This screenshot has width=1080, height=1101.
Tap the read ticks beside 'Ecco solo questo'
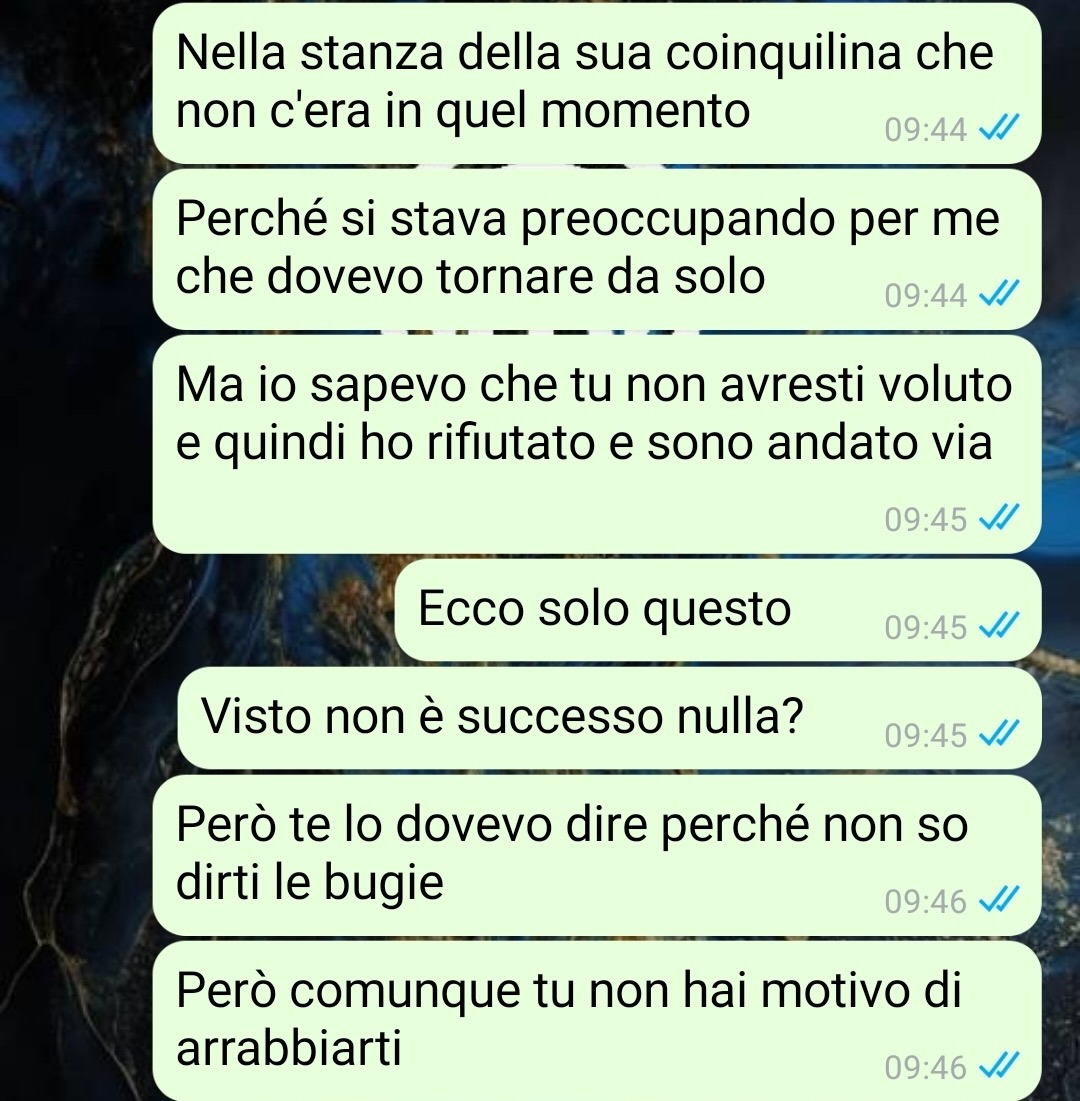coord(998,626)
